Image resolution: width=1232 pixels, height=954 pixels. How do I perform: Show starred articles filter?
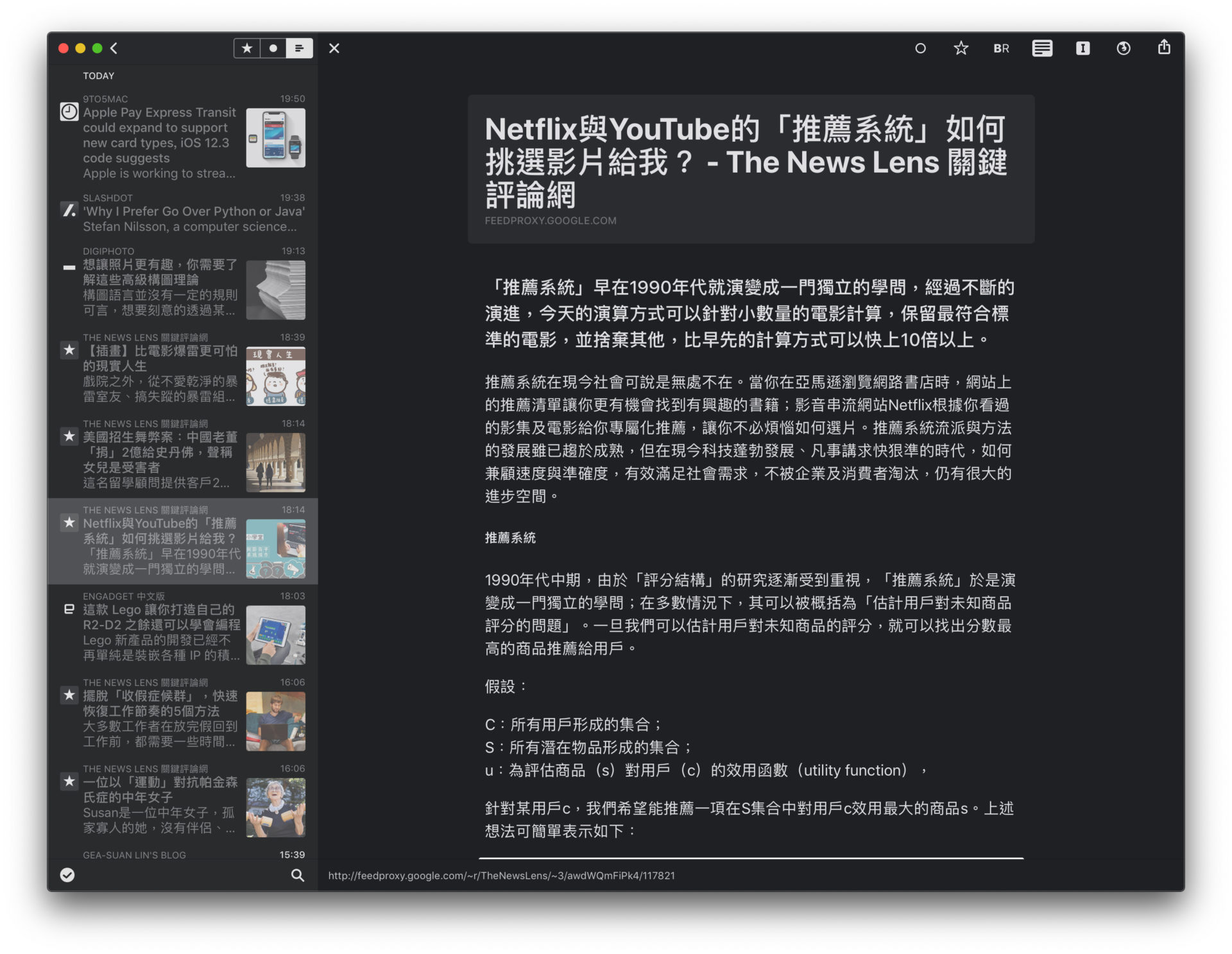pyautogui.click(x=247, y=48)
